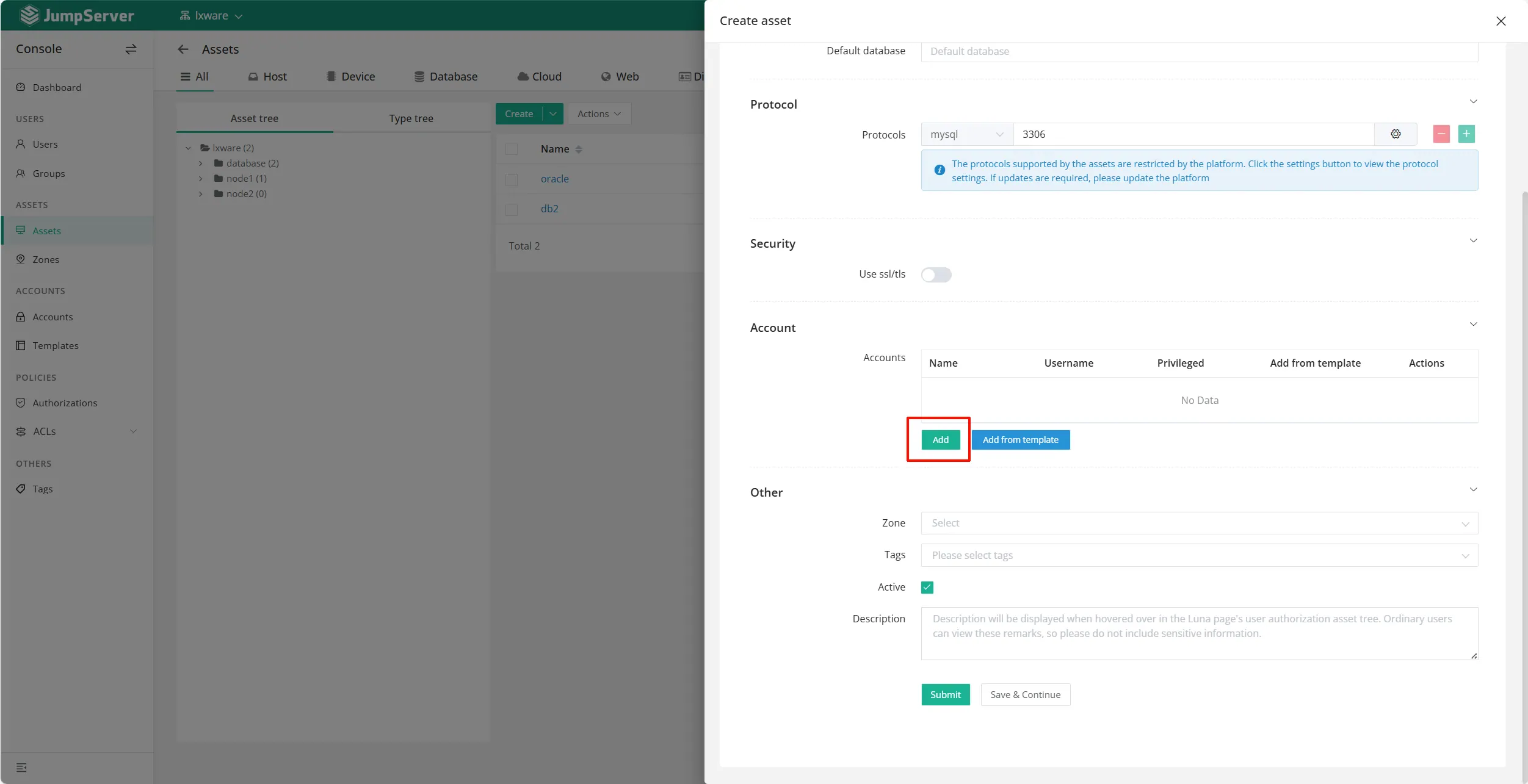This screenshot has height=784, width=1528.
Task: Expand node1 tree folder
Action: pos(200,179)
